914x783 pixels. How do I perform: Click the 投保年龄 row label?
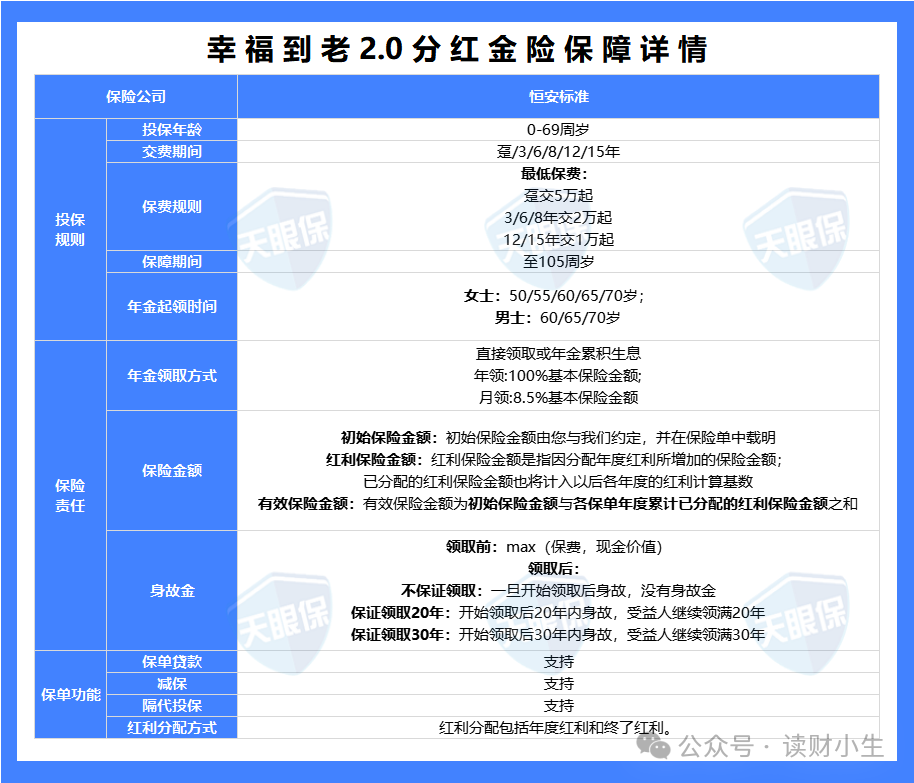pyautogui.click(x=172, y=130)
